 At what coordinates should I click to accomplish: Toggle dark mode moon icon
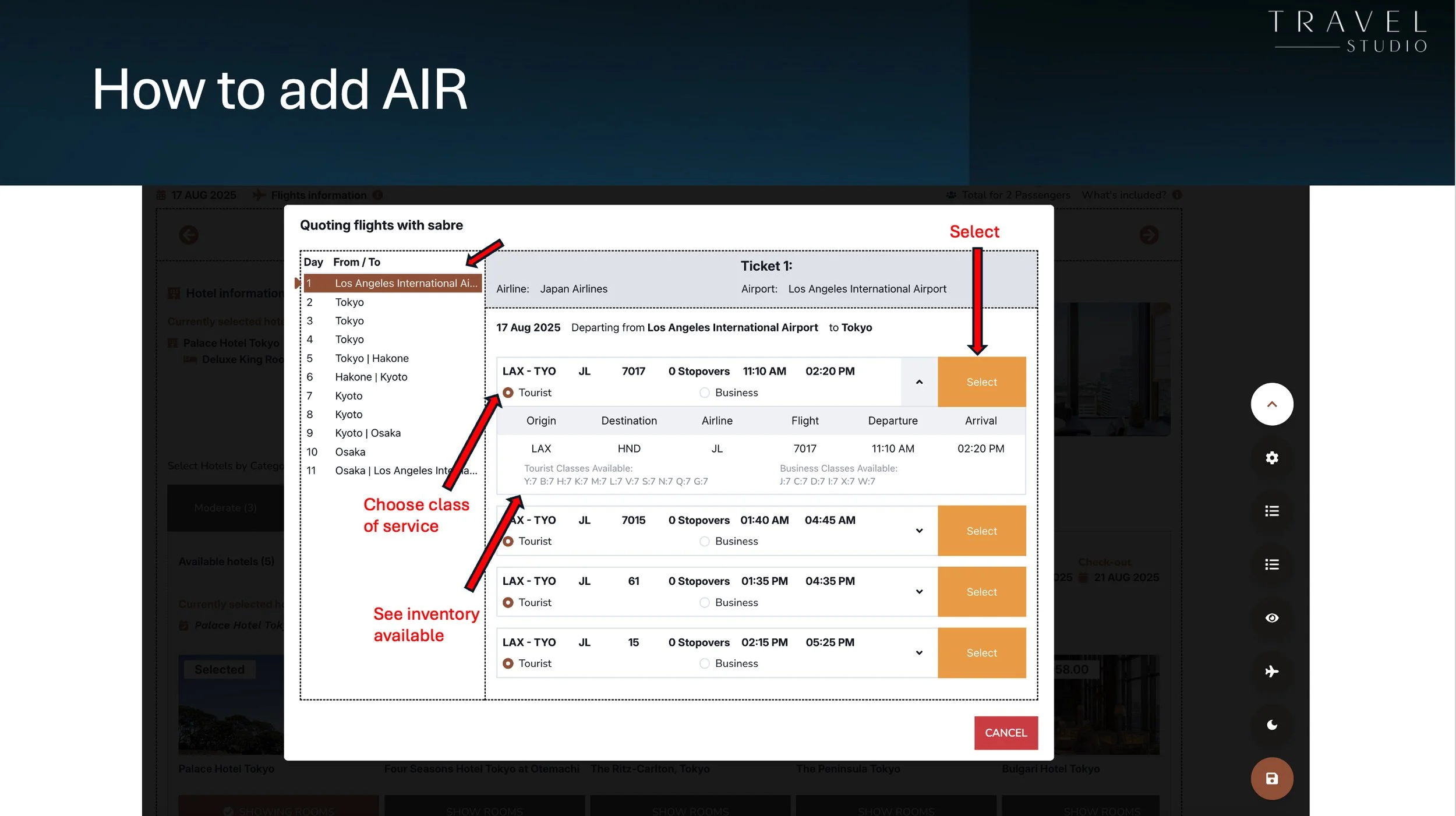pyautogui.click(x=1271, y=725)
